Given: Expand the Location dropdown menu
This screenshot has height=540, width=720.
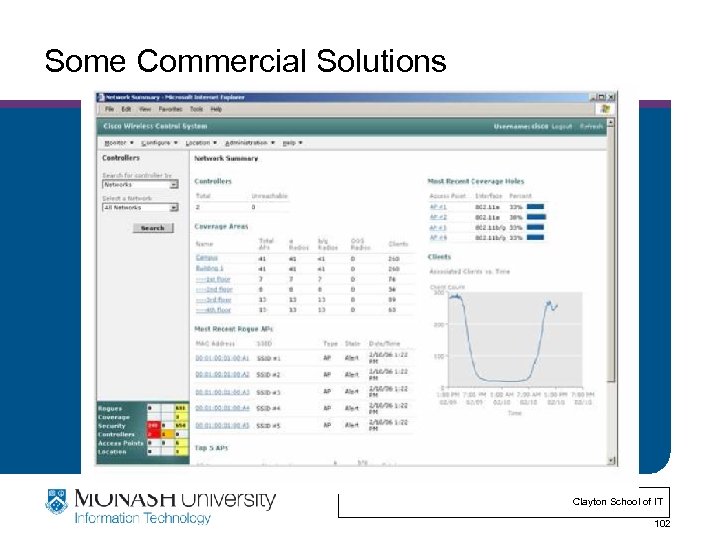Looking at the screenshot, I should point(201,143).
